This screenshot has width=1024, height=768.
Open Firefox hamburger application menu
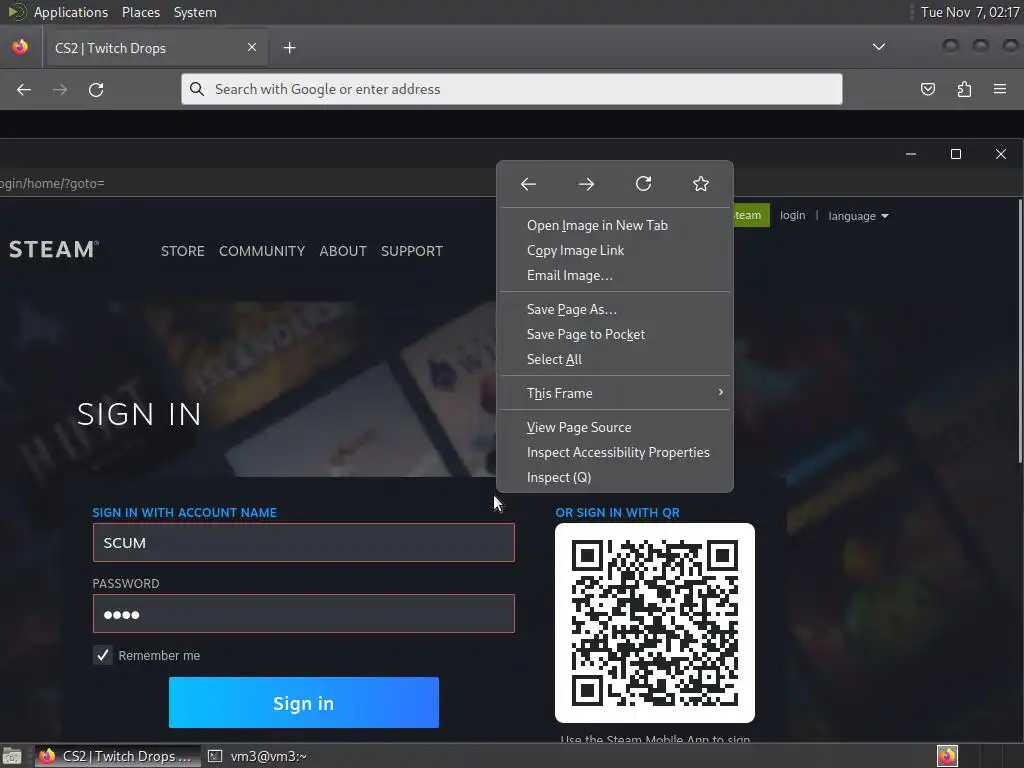1000,89
